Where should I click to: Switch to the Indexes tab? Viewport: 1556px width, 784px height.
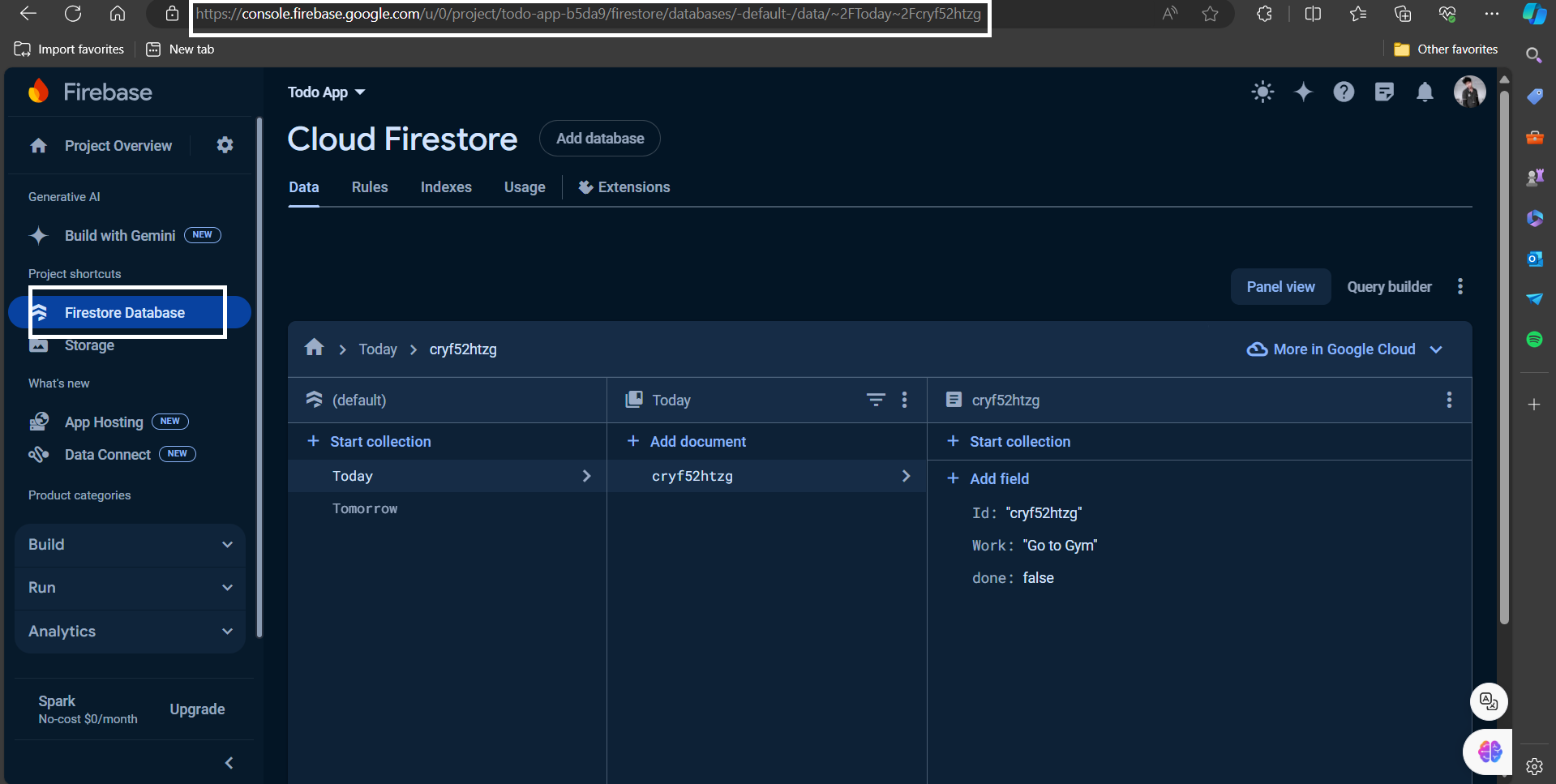(446, 187)
